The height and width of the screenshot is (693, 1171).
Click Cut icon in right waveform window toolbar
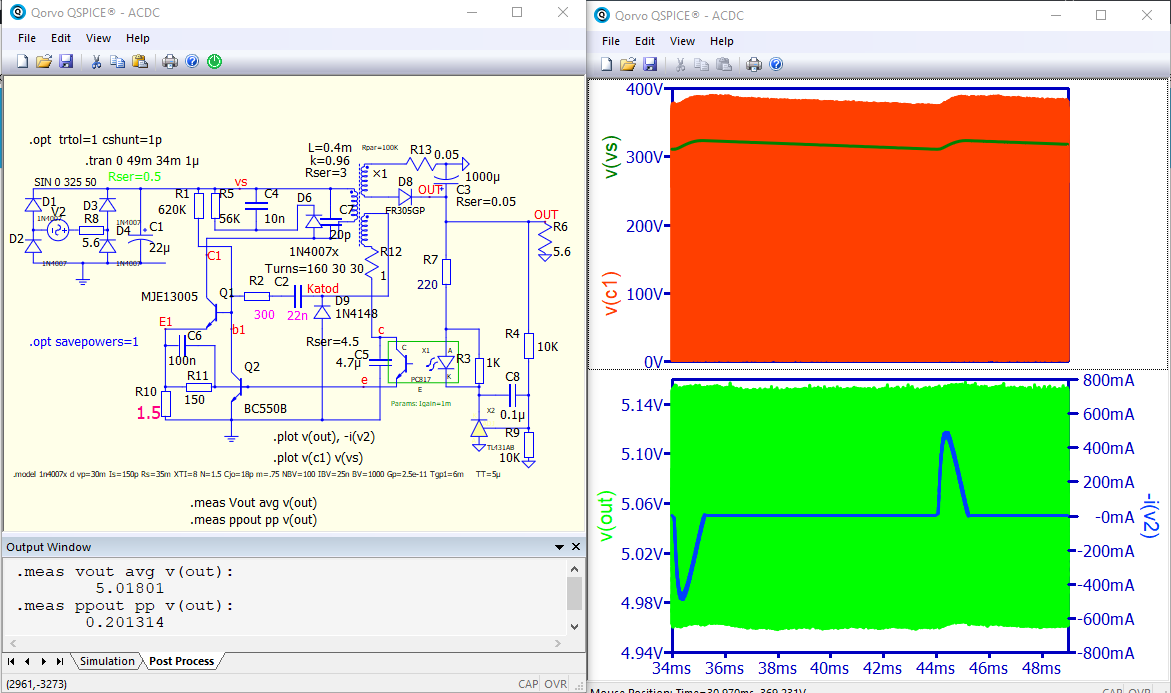click(x=680, y=64)
